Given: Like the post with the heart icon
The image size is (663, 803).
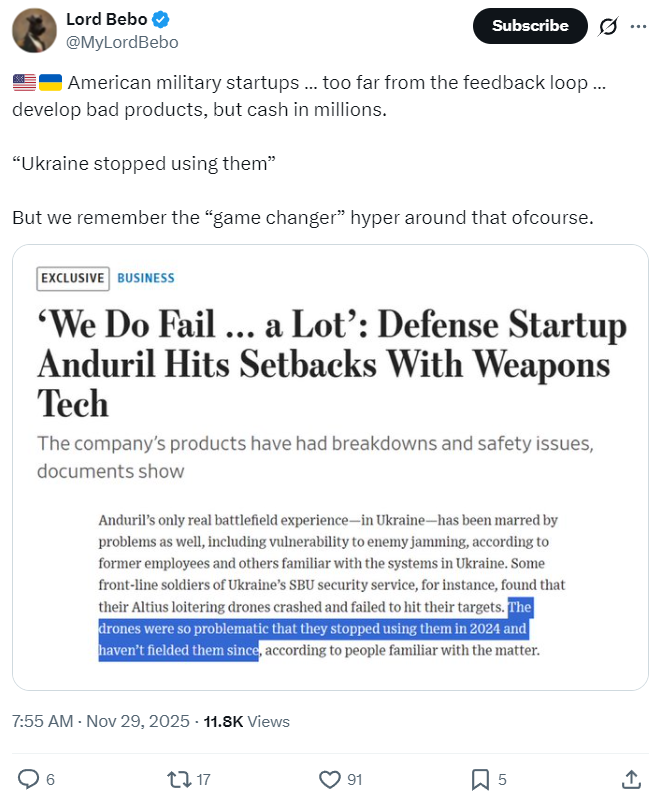Looking at the screenshot, I should point(329,778).
